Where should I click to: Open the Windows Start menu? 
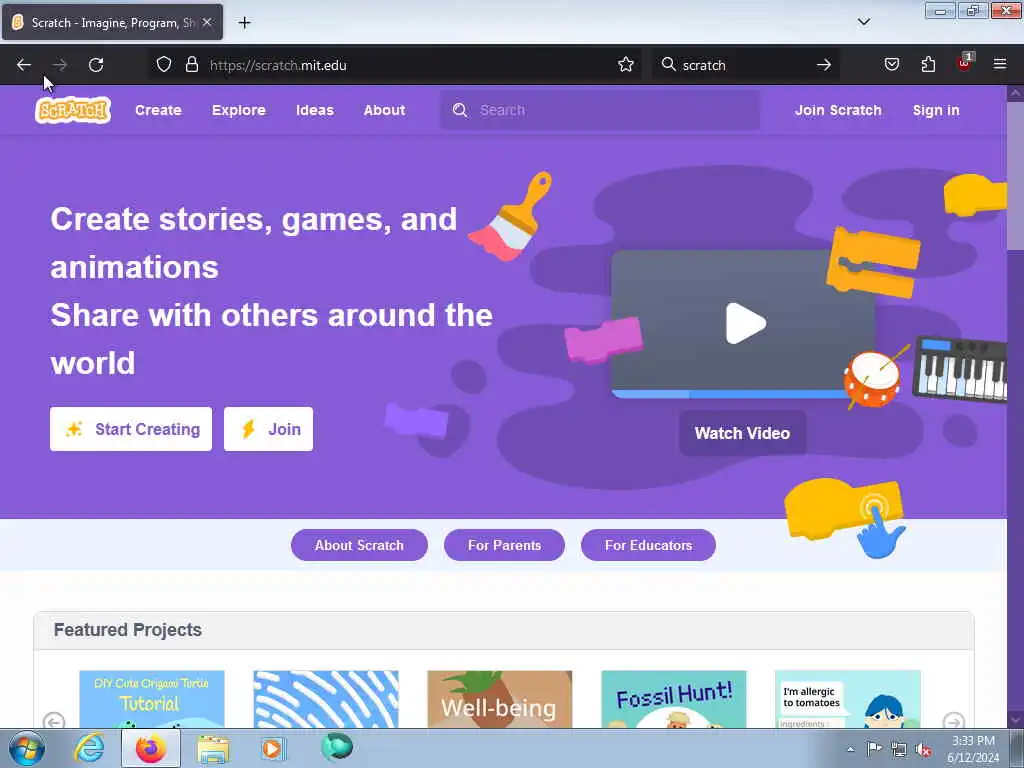(27, 748)
